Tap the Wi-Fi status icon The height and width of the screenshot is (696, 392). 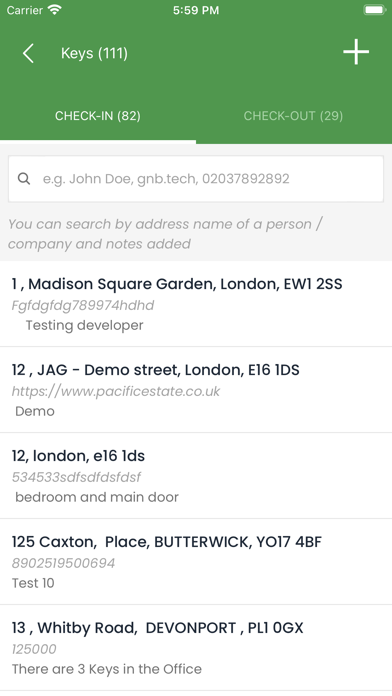tap(55, 10)
